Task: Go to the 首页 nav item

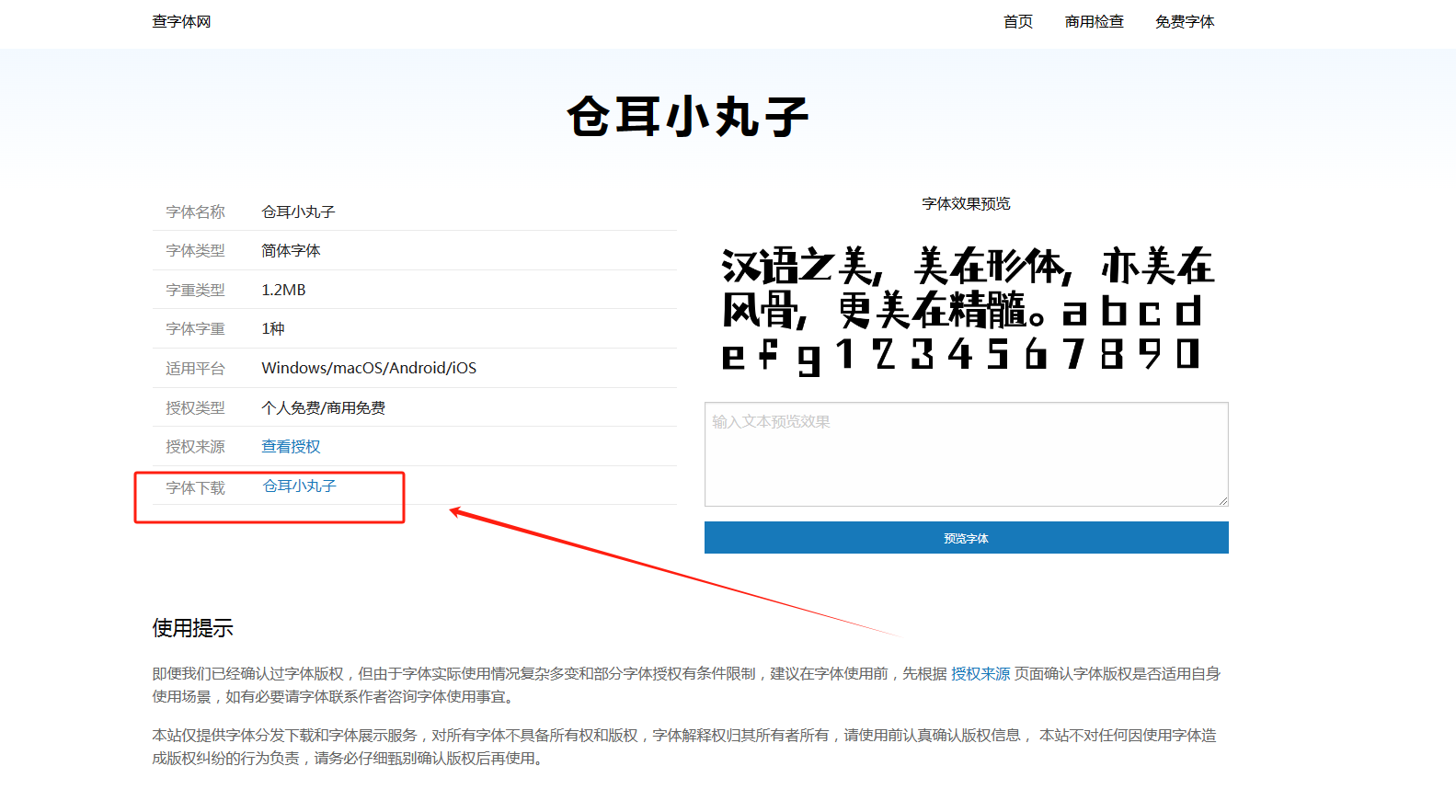Action: (1017, 21)
